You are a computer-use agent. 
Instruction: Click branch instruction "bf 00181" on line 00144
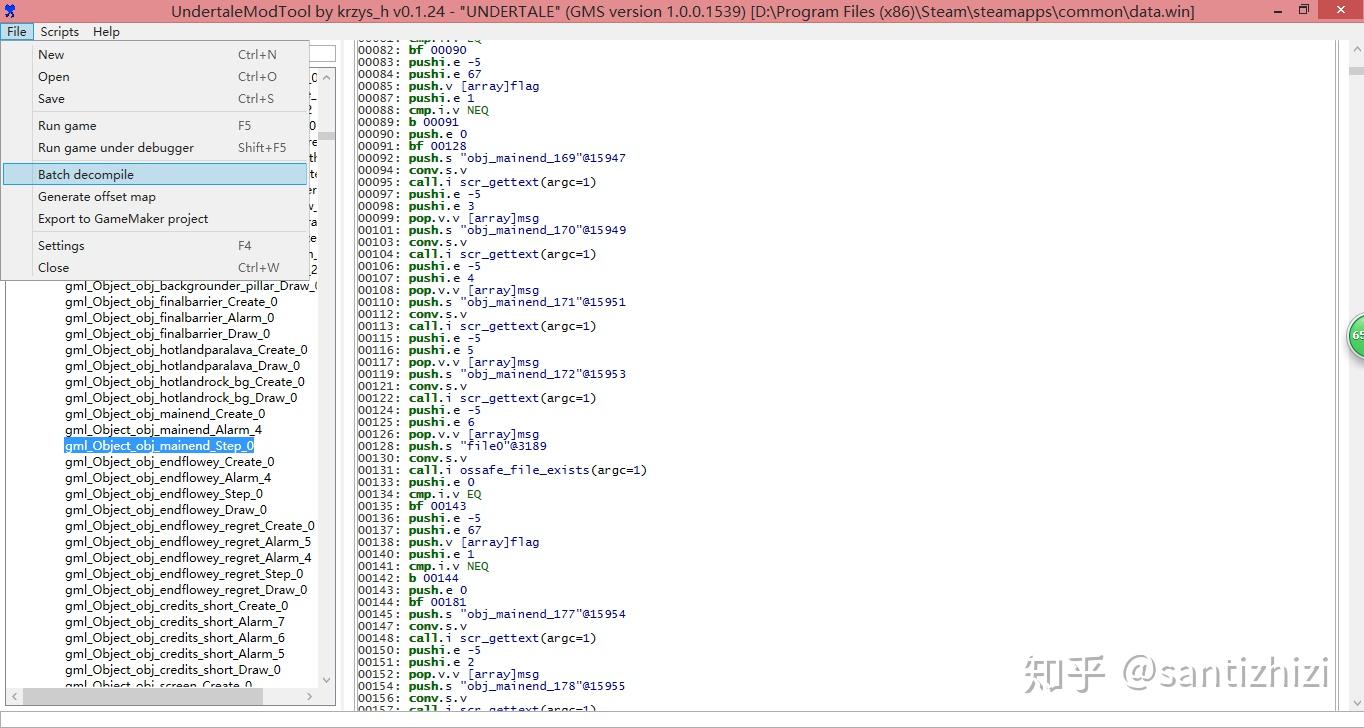[438, 602]
